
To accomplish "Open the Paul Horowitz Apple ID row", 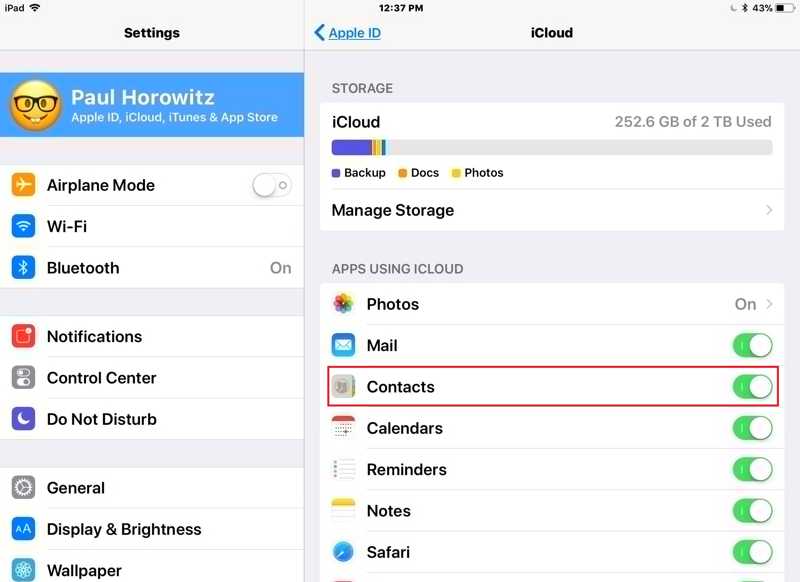I will (152, 105).
